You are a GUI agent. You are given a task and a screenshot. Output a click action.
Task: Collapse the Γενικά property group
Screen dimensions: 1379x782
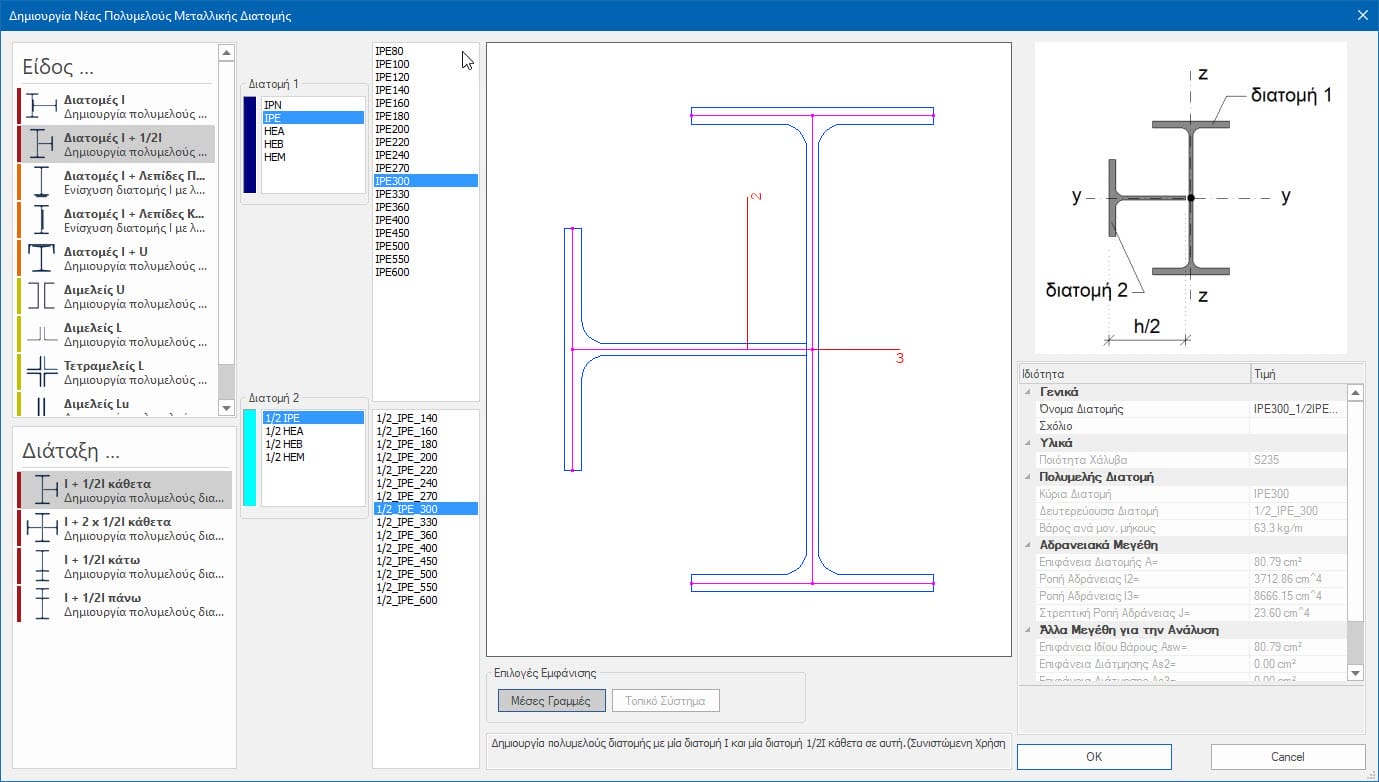[1028, 392]
